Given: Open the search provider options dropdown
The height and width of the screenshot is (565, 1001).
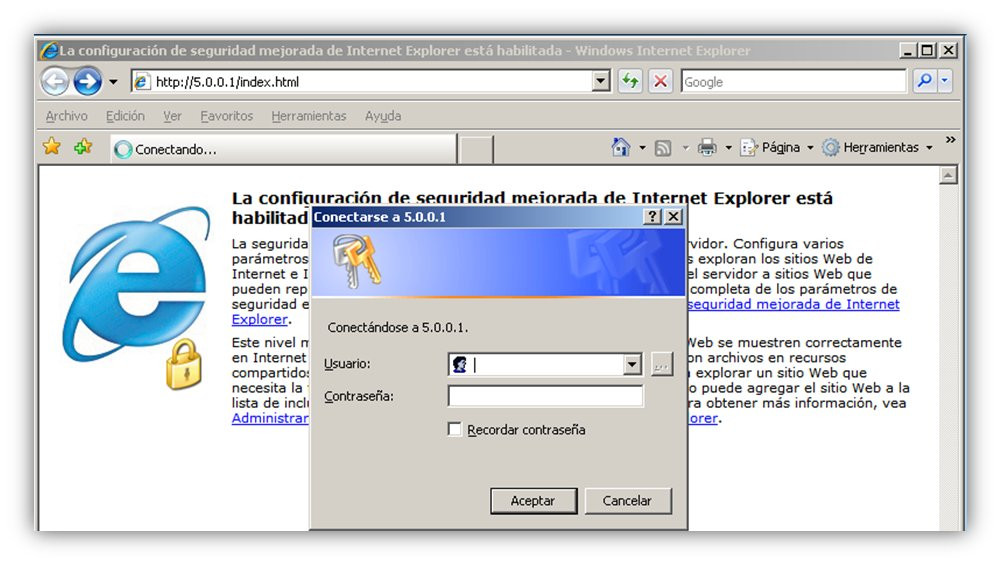Looking at the screenshot, I should point(944,82).
